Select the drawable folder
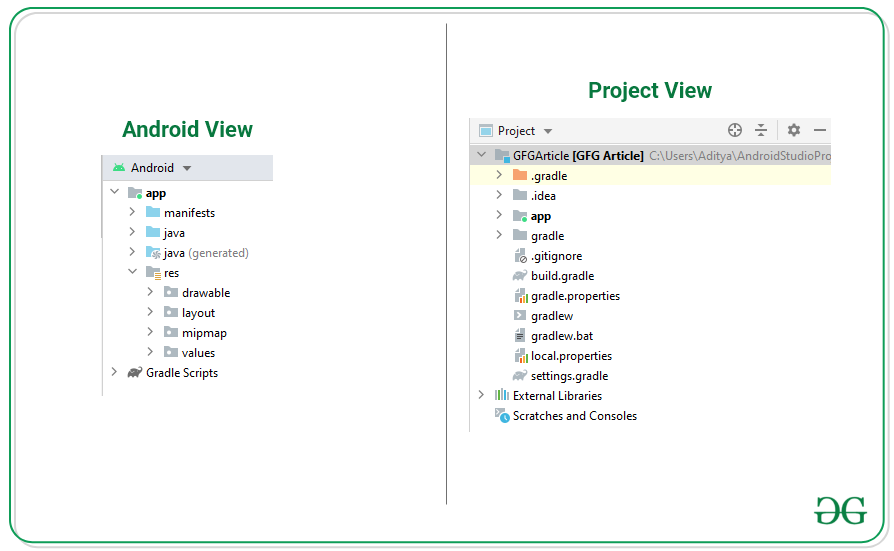The height and width of the screenshot is (551, 894). 205,293
